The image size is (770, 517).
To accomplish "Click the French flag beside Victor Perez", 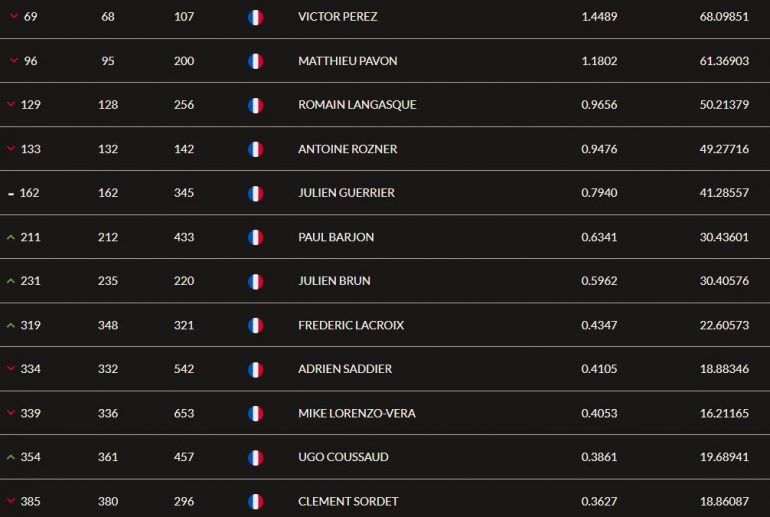I will pyautogui.click(x=255, y=17).
